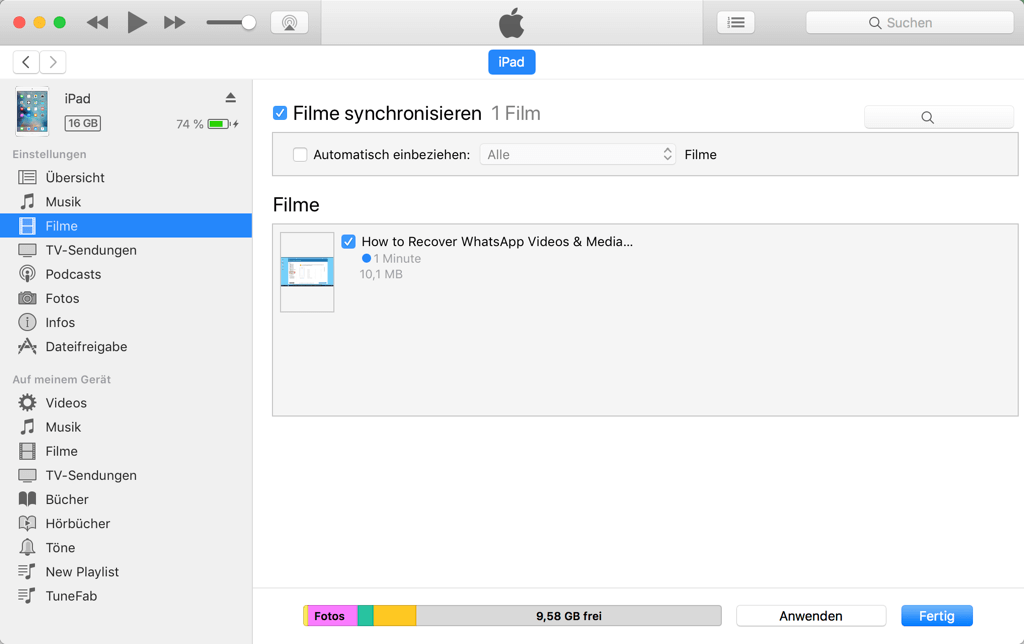Open the Up Next list button
The width and height of the screenshot is (1024, 644).
click(x=736, y=23)
